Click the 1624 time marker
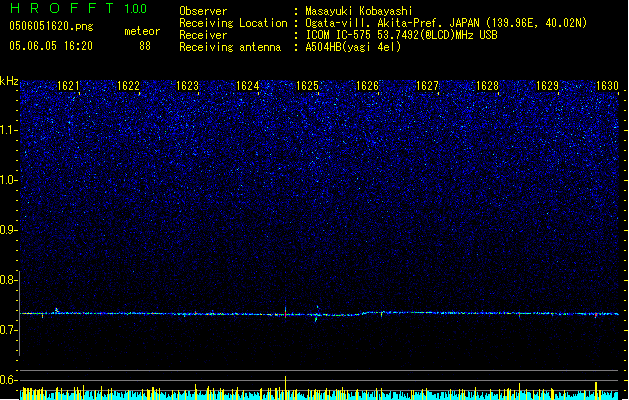629x400 pixels. click(x=248, y=85)
